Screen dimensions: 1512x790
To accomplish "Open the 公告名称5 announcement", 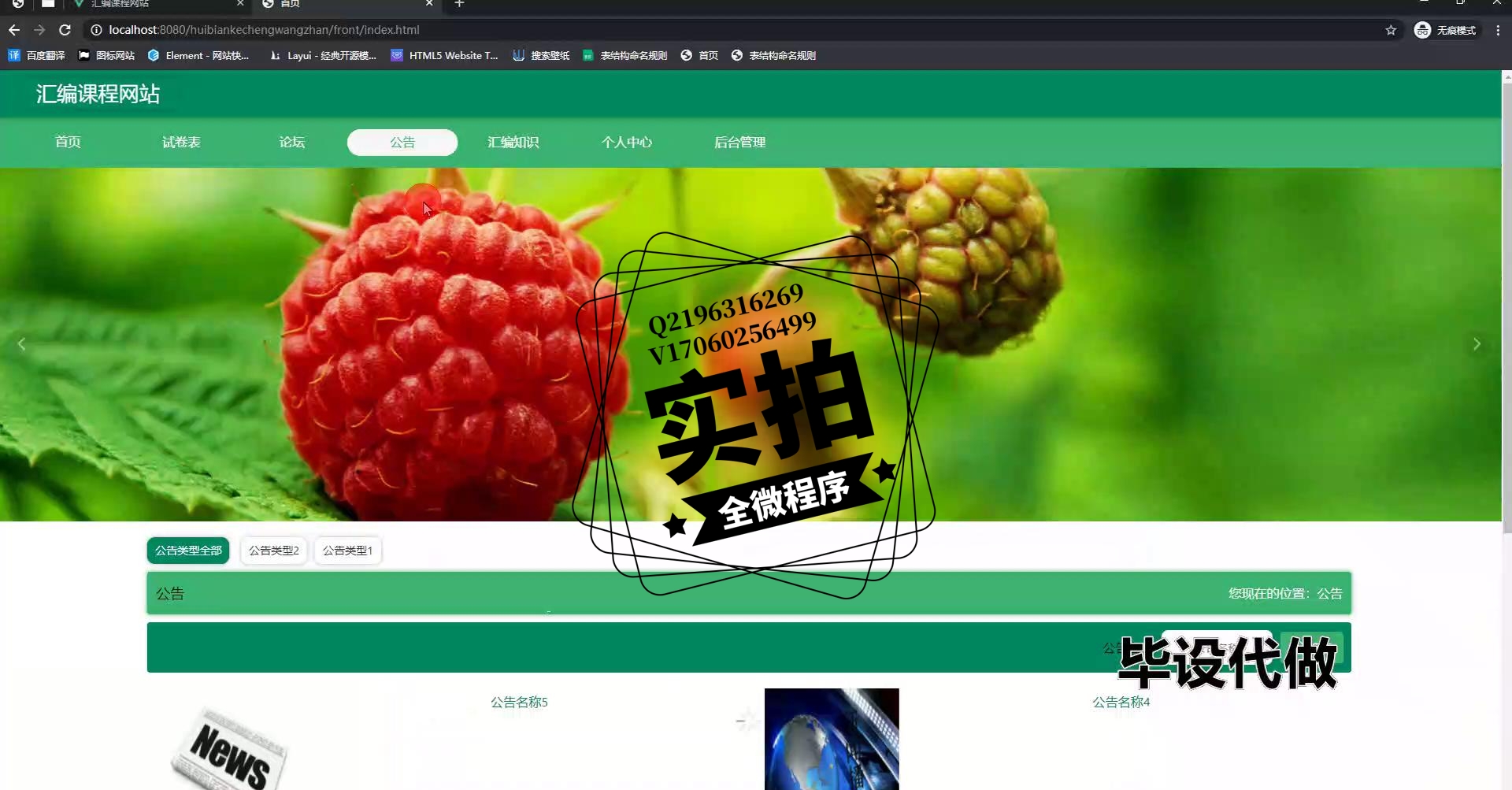I will click(519, 702).
